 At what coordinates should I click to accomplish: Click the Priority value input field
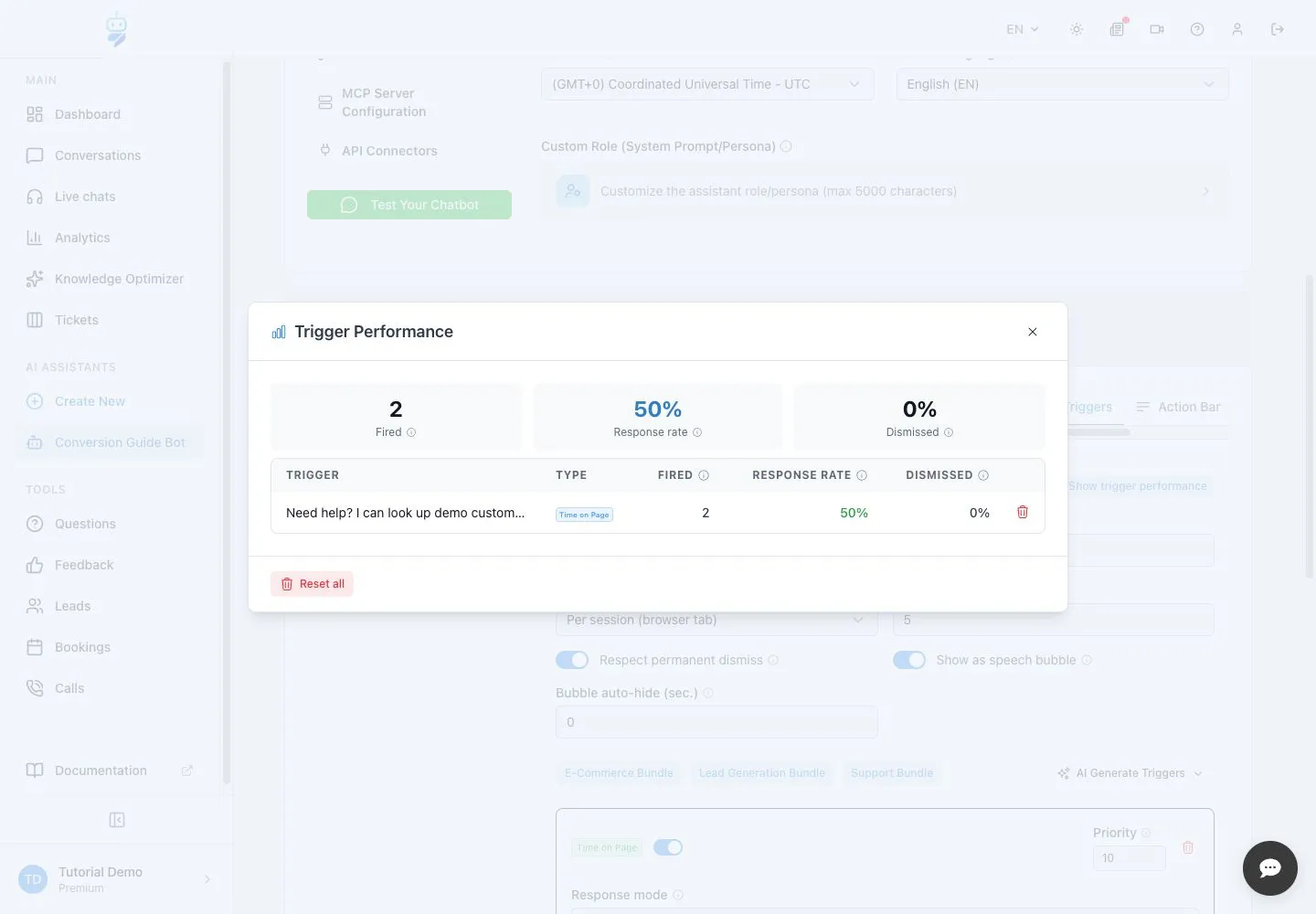(1130, 858)
